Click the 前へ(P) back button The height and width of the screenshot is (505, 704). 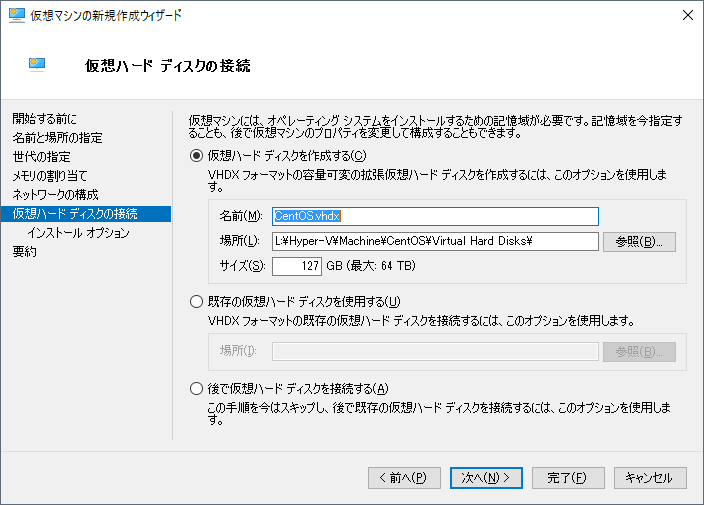pyautogui.click(x=404, y=478)
